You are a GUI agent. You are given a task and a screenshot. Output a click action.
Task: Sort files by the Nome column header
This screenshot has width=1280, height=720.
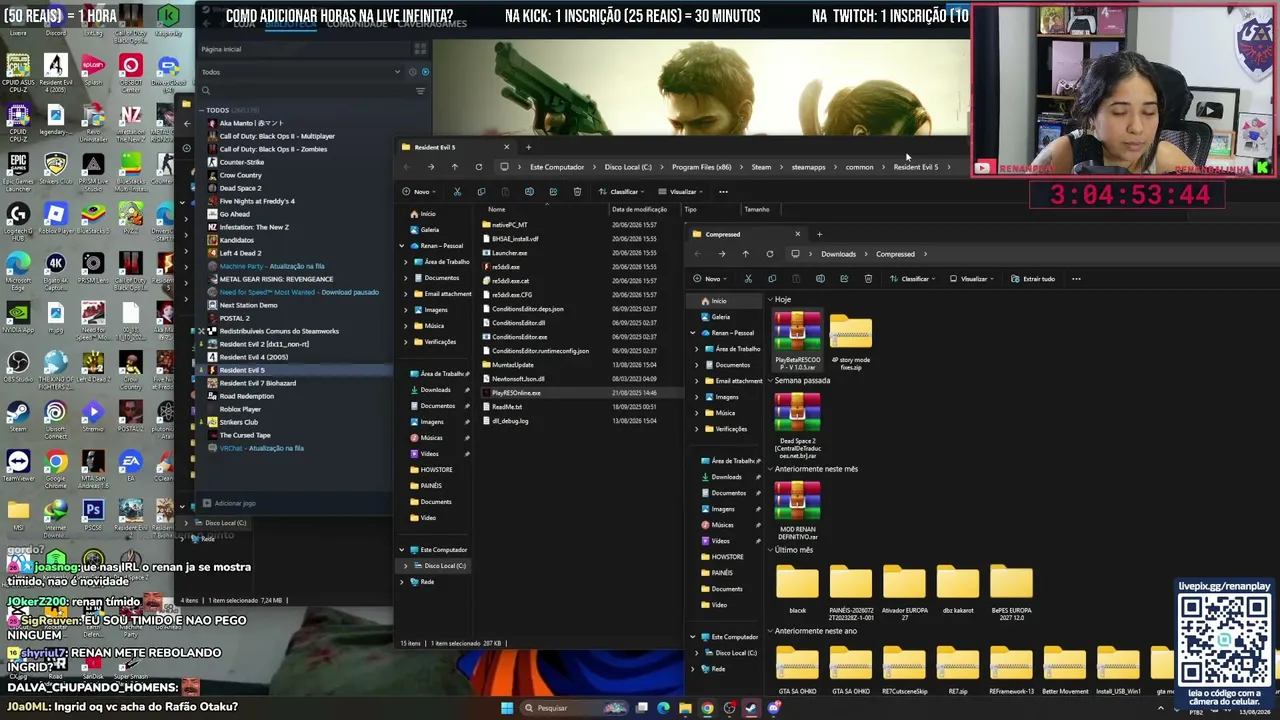[497, 210]
